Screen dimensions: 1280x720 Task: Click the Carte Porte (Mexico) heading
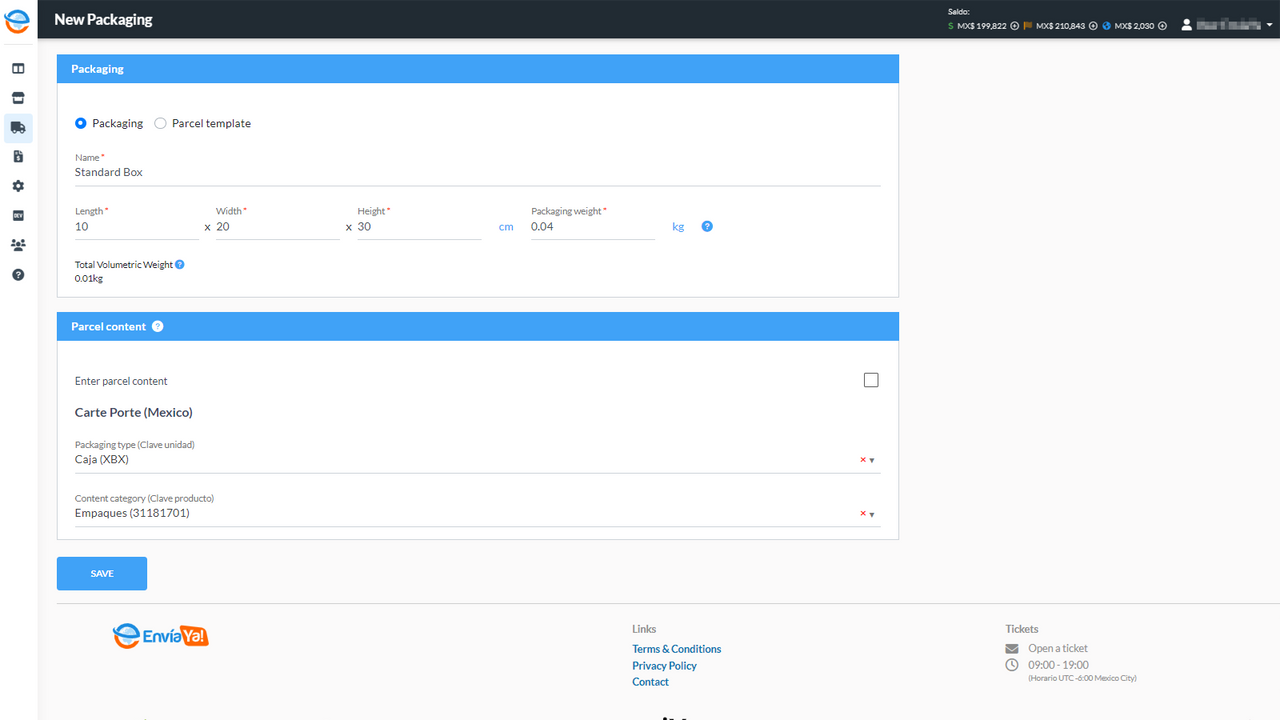[134, 413]
